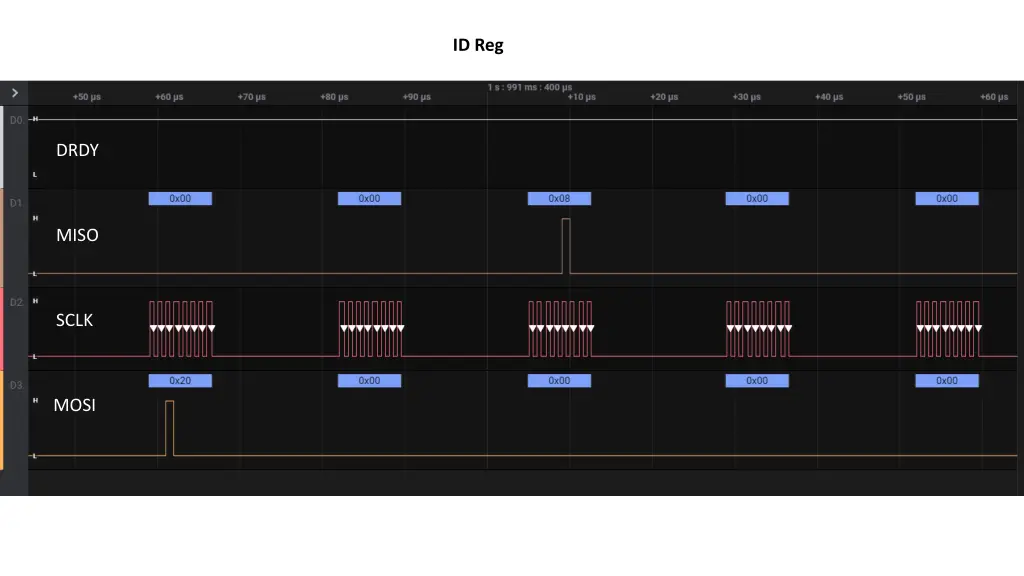
Task: Click the +80 µs time ruler mark
Action: click(334, 97)
